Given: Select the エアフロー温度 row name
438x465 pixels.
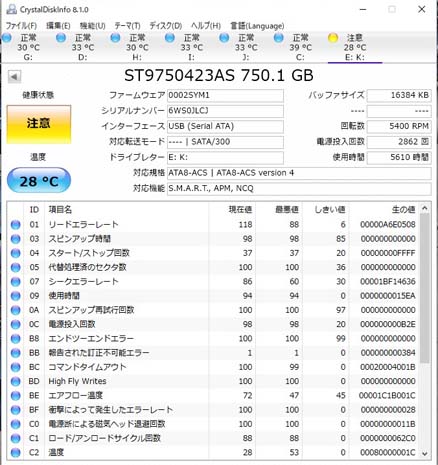Looking at the screenshot, I should (x=76, y=396).
